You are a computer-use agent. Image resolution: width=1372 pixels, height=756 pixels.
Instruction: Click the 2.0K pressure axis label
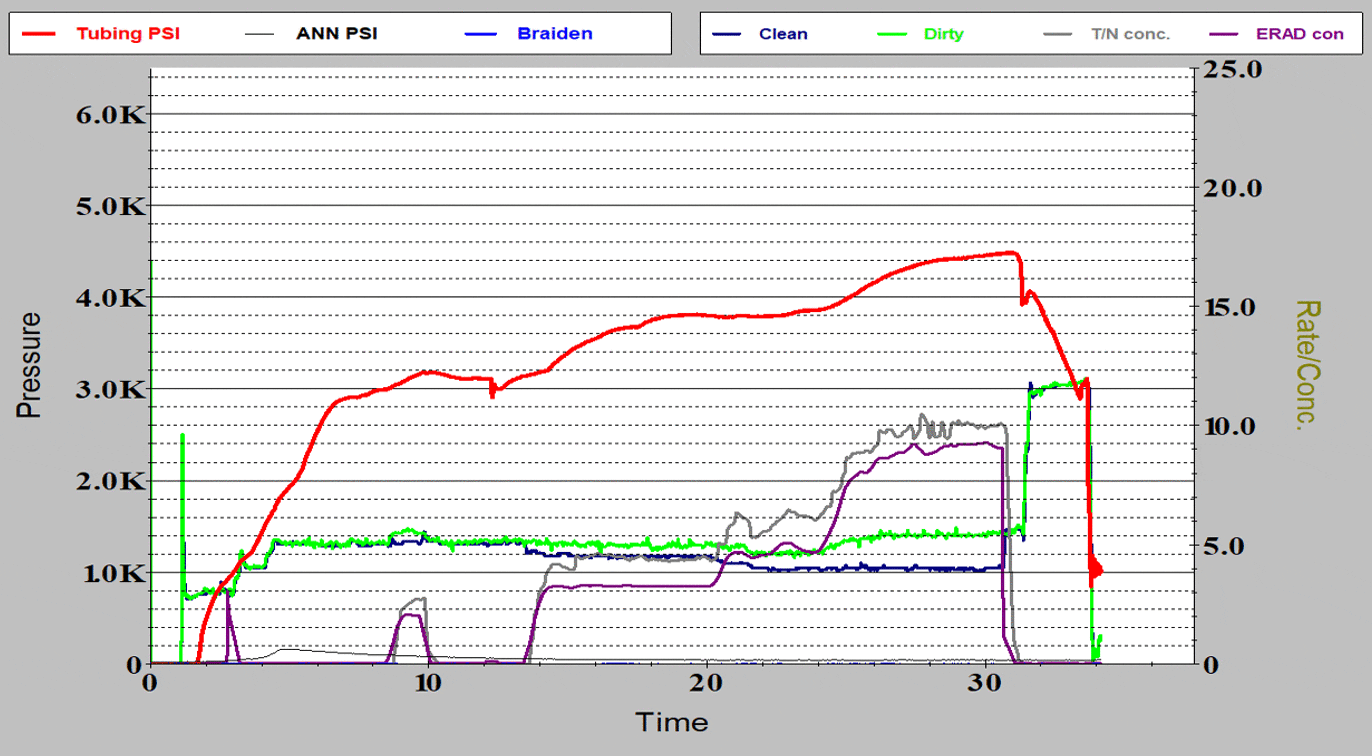point(111,481)
